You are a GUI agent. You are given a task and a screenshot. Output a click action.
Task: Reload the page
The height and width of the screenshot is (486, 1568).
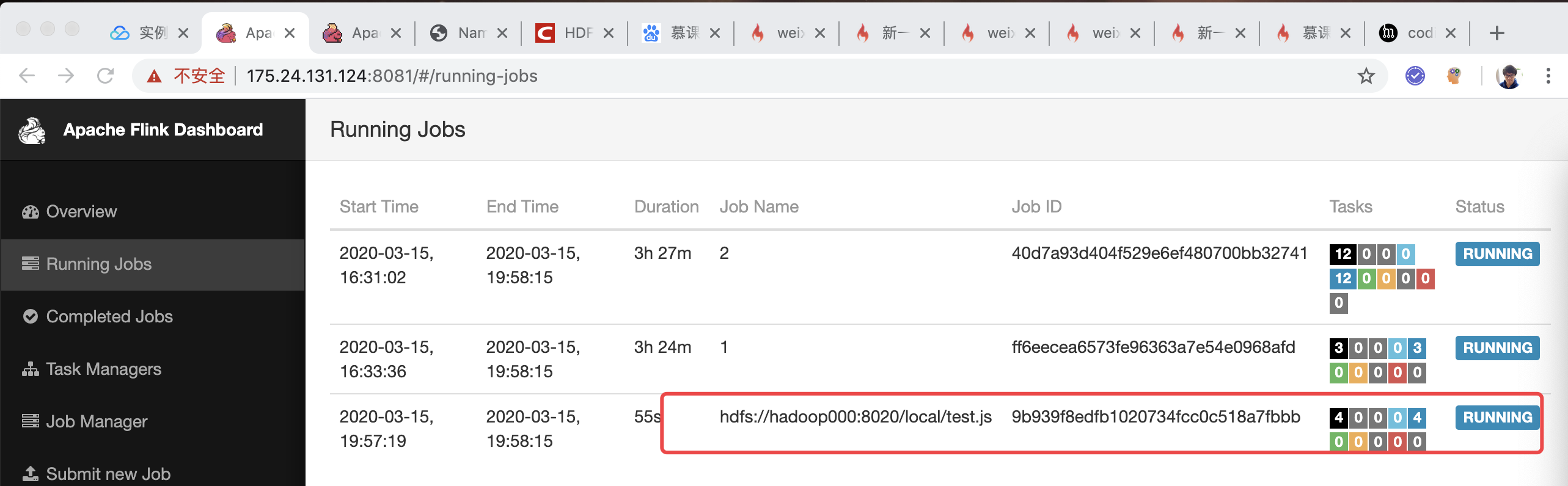coord(106,76)
